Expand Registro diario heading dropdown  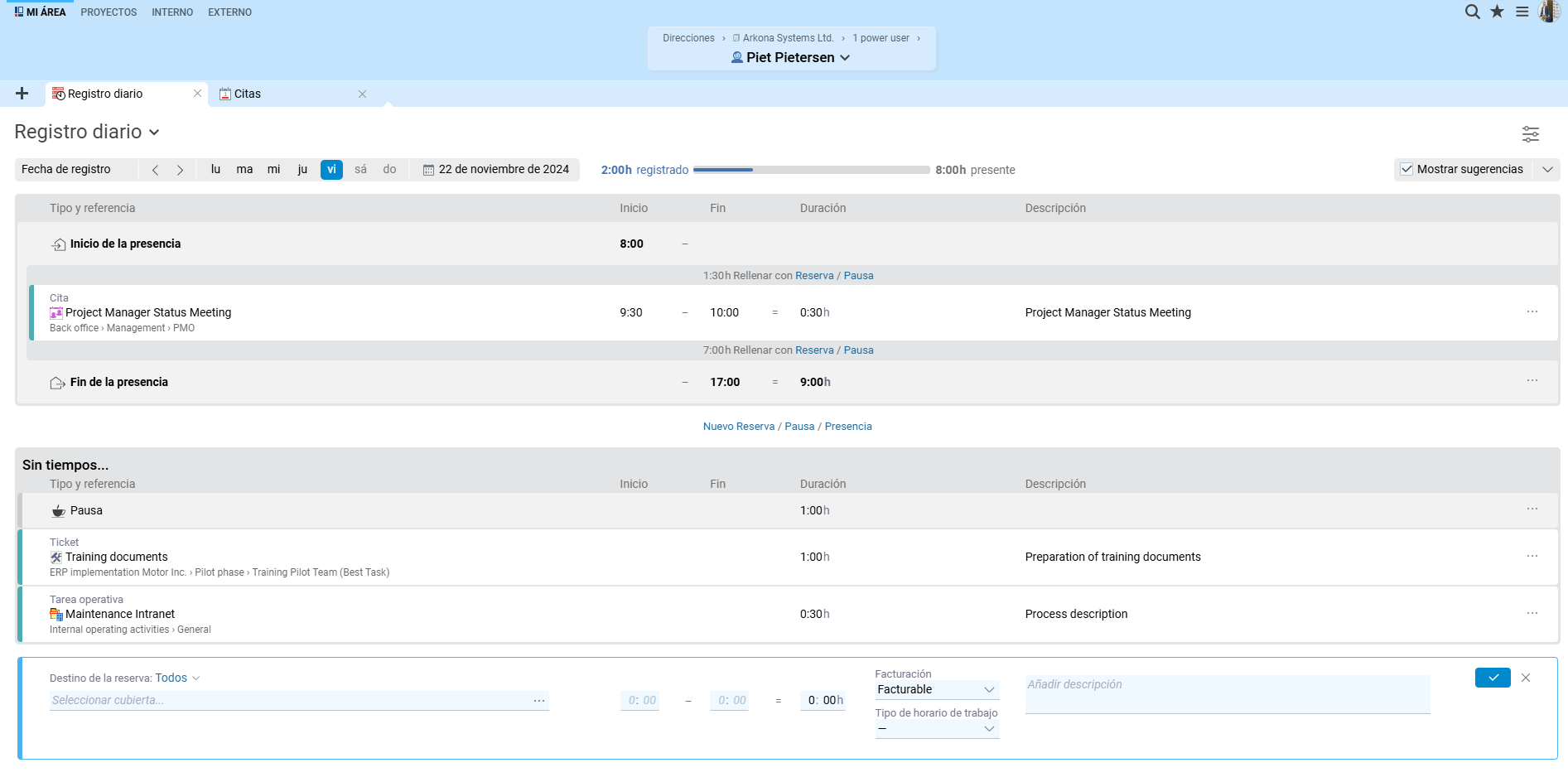[x=154, y=133]
